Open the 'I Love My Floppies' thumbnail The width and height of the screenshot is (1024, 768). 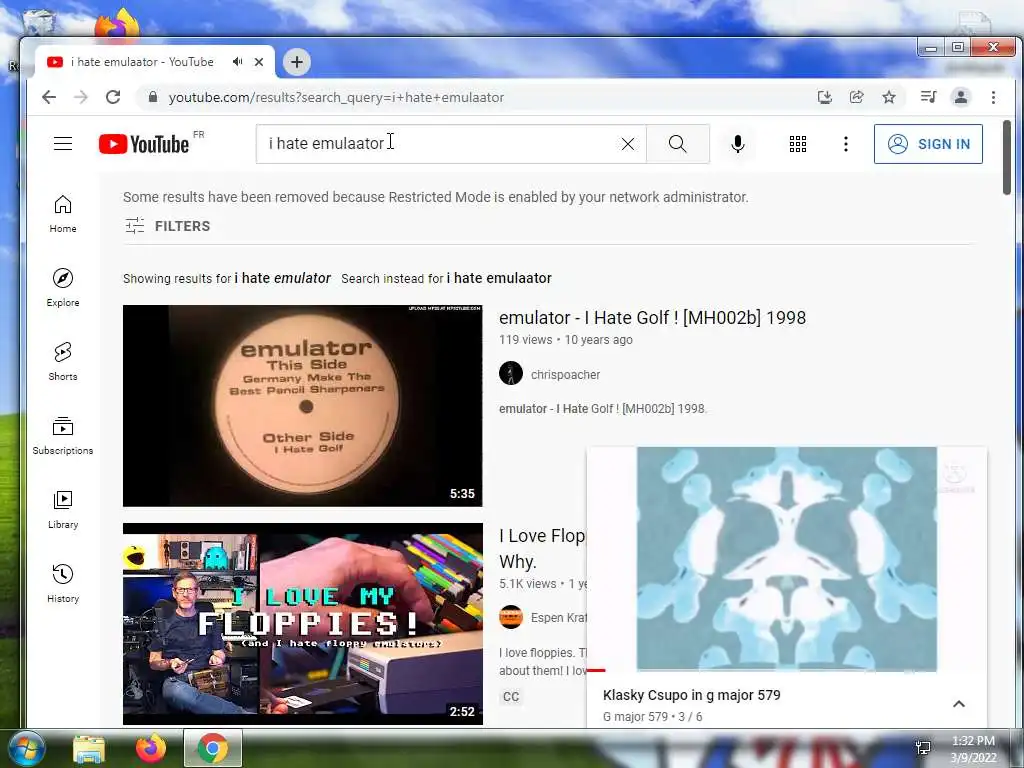pos(302,624)
